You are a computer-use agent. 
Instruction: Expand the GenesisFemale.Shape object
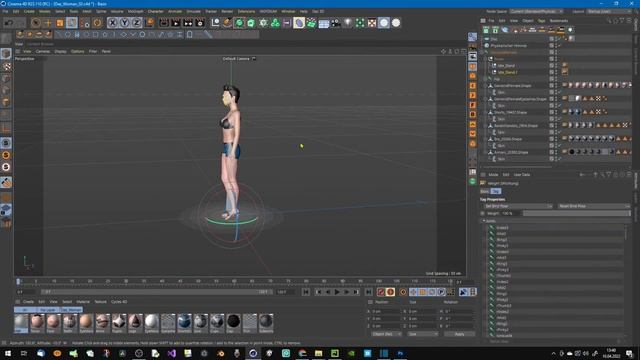(x=486, y=86)
